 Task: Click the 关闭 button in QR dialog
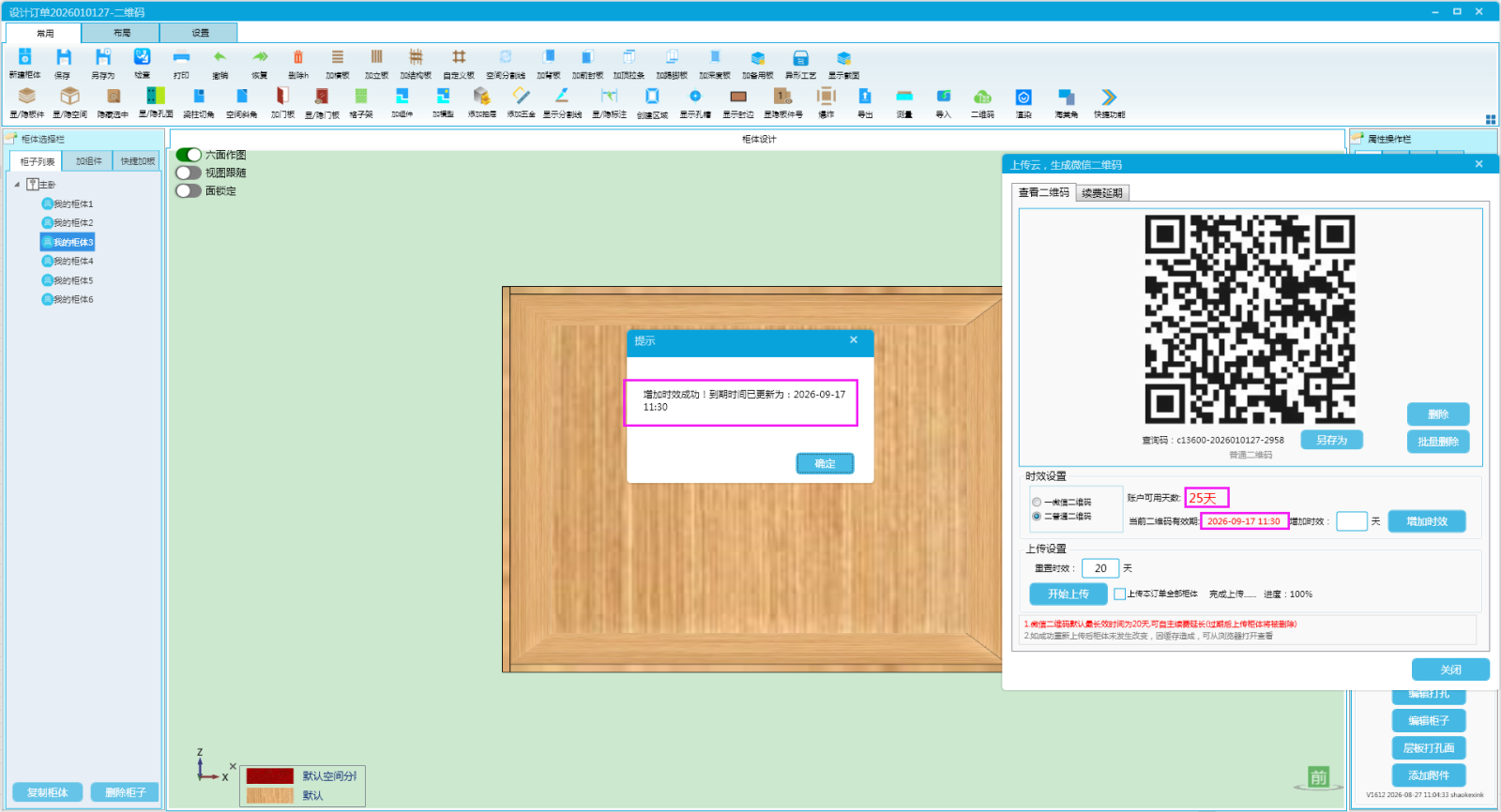(x=1450, y=669)
